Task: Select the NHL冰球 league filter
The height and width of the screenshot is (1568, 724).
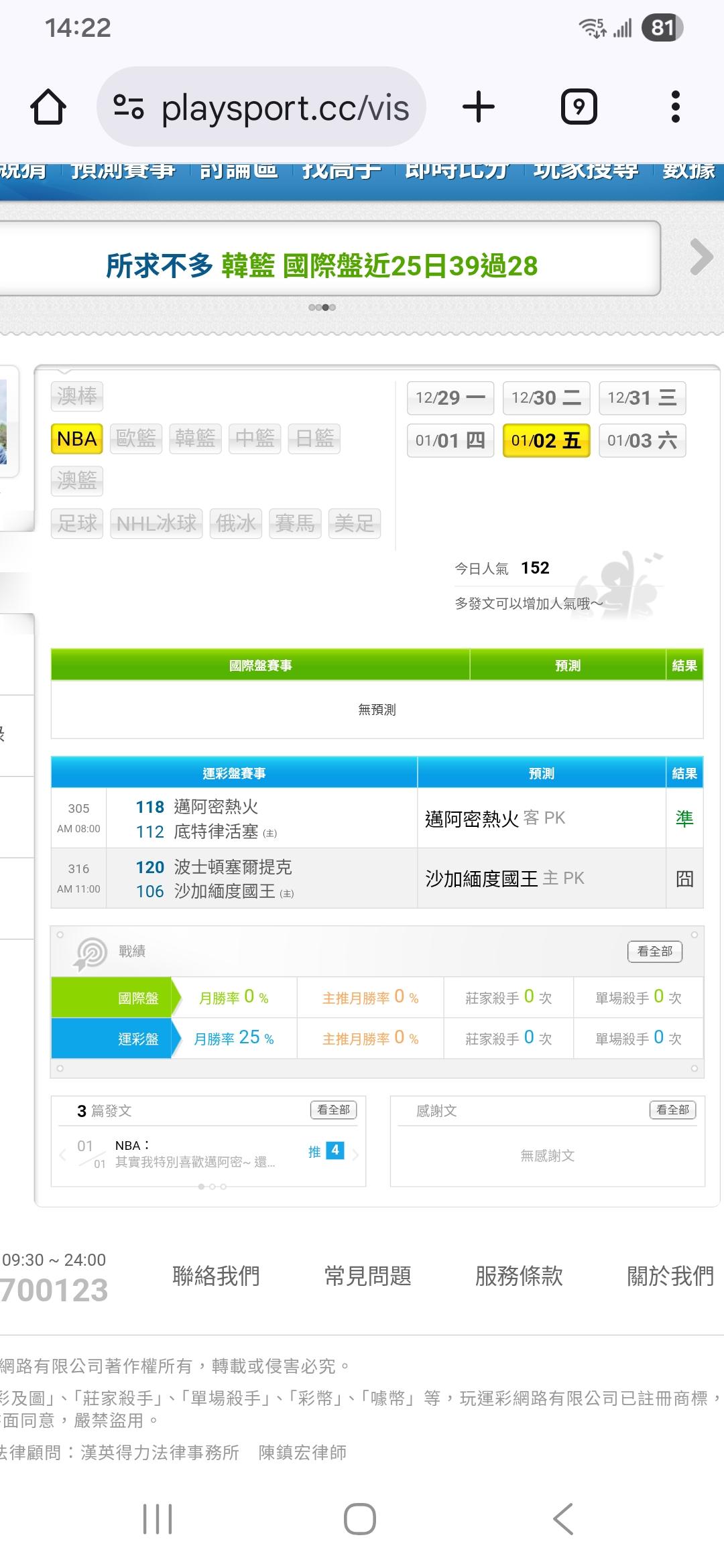Action: pyautogui.click(x=156, y=523)
